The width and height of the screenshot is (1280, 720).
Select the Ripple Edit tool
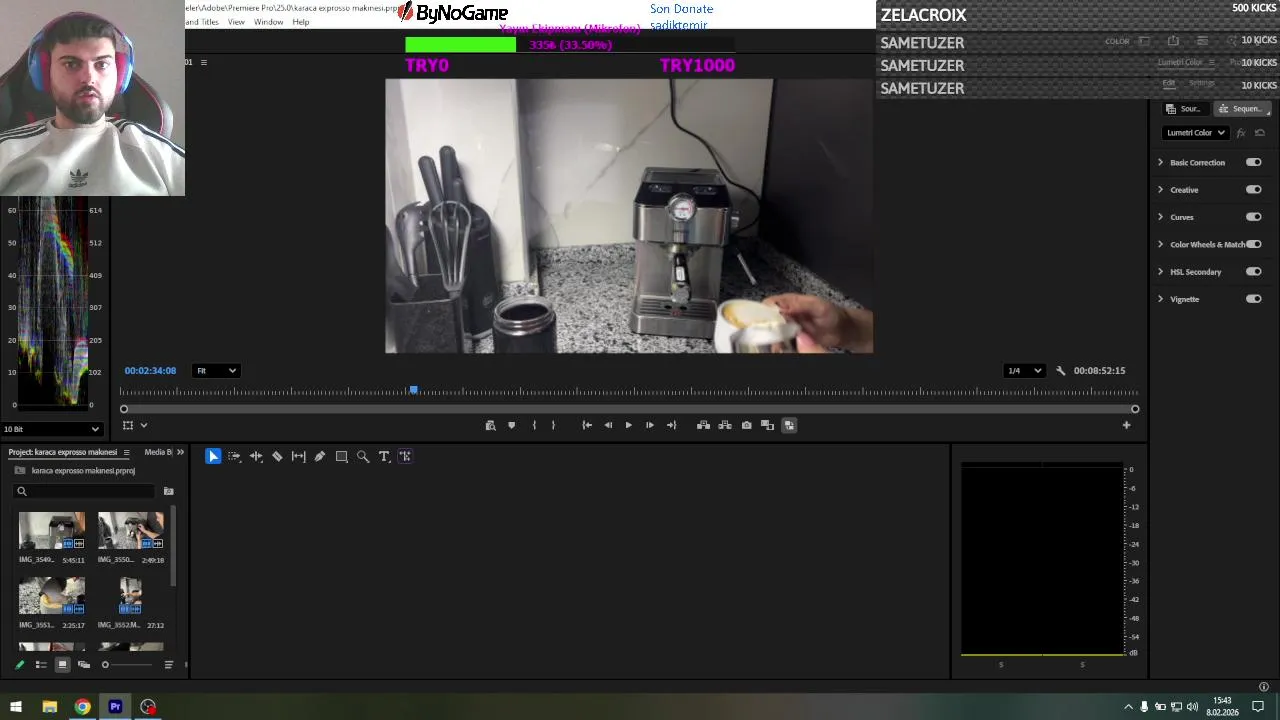point(256,456)
